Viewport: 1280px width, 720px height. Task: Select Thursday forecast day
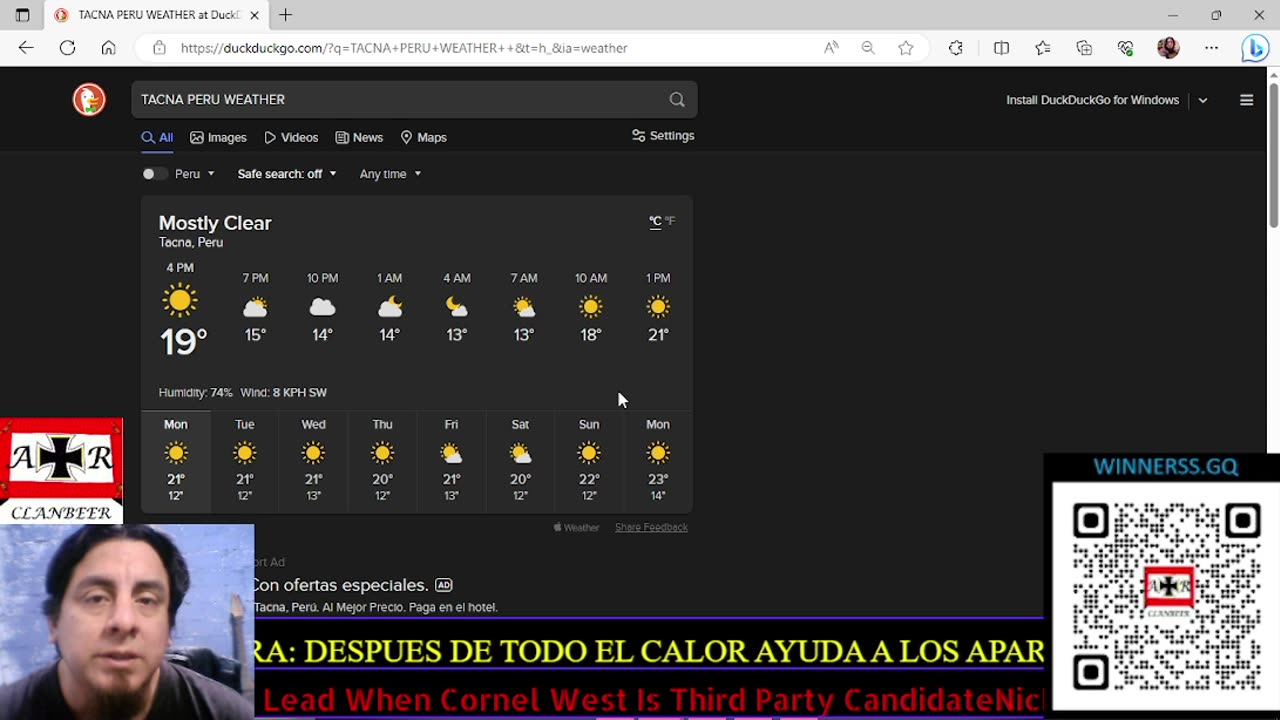(383, 460)
